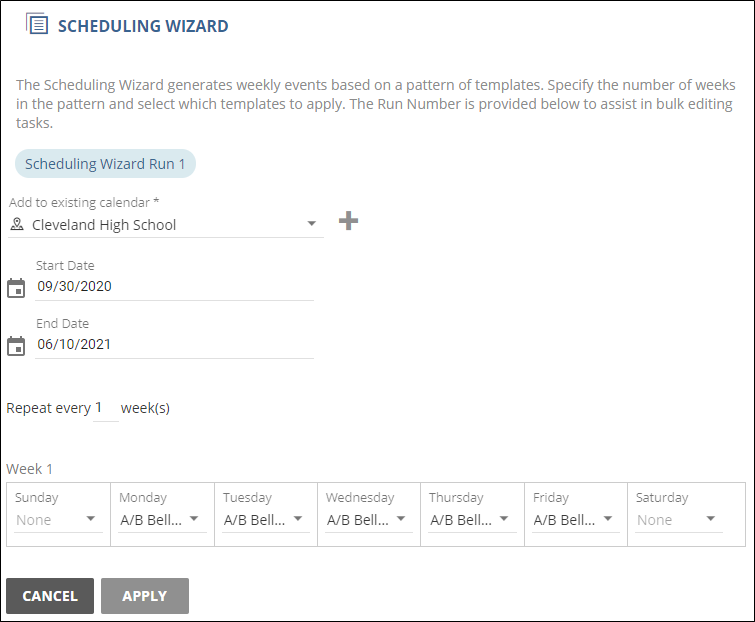Expand the existing calendar dropdown arrow

(x=312, y=224)
